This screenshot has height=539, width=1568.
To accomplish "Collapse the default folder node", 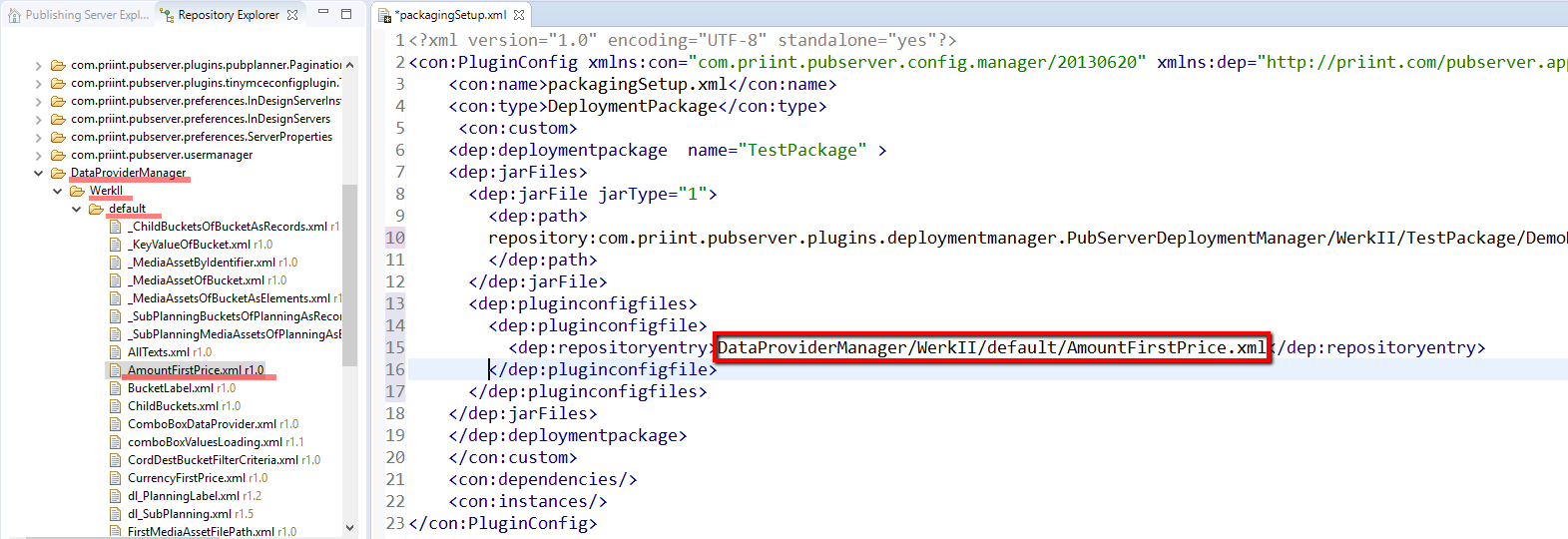I will click(x=77, y=209).
